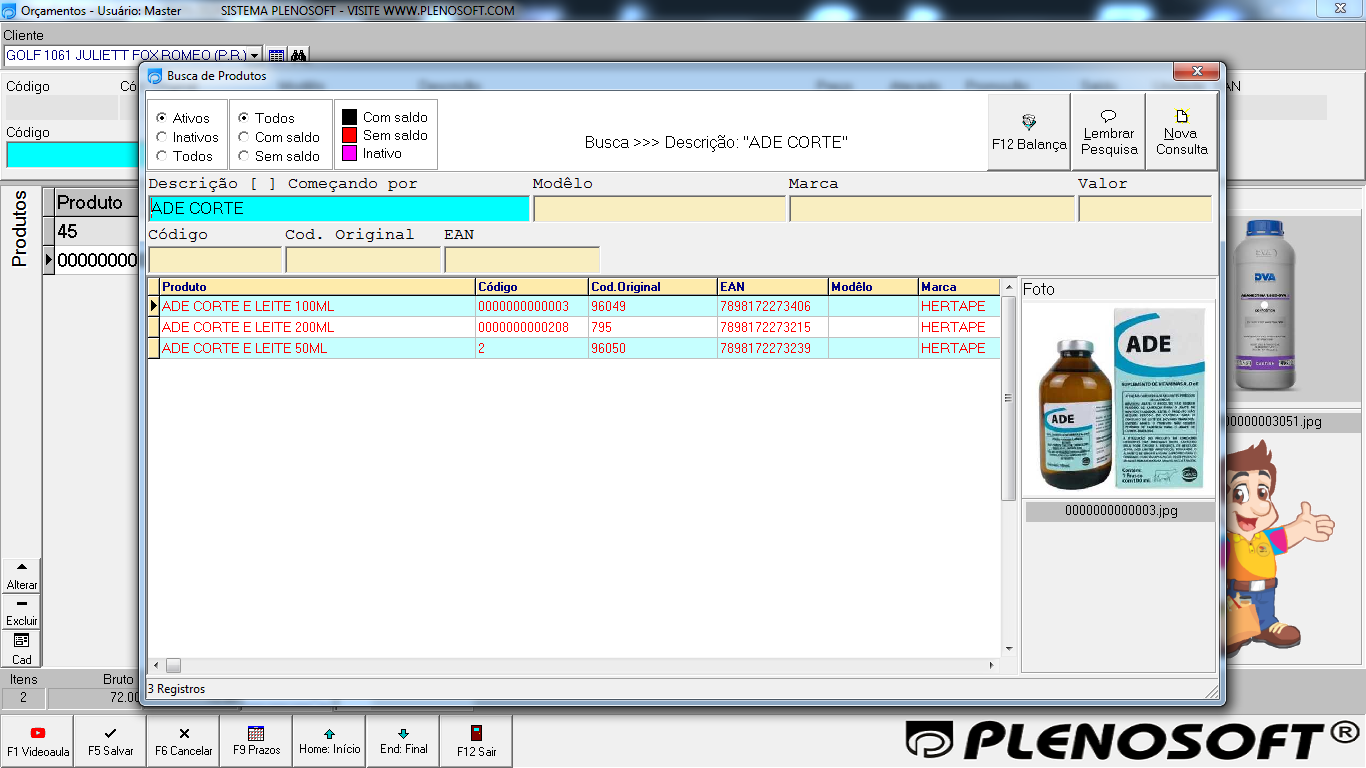Click Excluir item button
Image resolution: width=1366 pixels, height=768 pixels.
pyautogui.click(x=22, y=611)
